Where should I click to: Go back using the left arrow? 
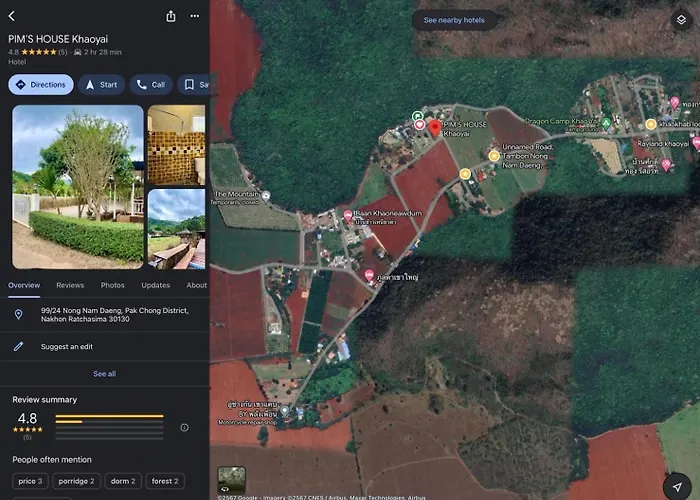point(12,16)
